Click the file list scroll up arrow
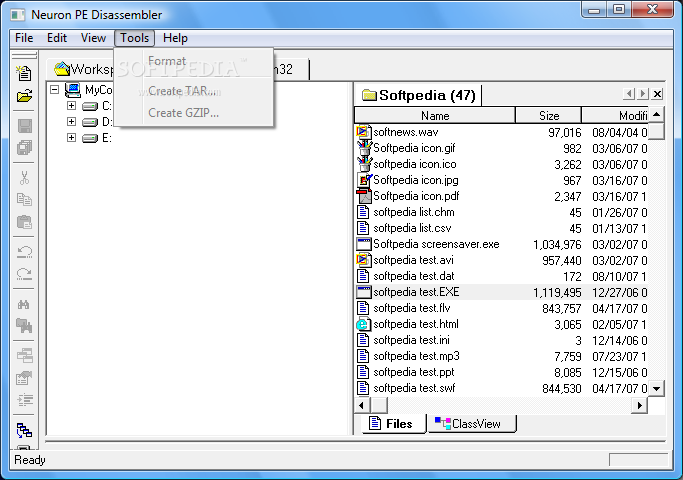 click(x=656, y=115)
